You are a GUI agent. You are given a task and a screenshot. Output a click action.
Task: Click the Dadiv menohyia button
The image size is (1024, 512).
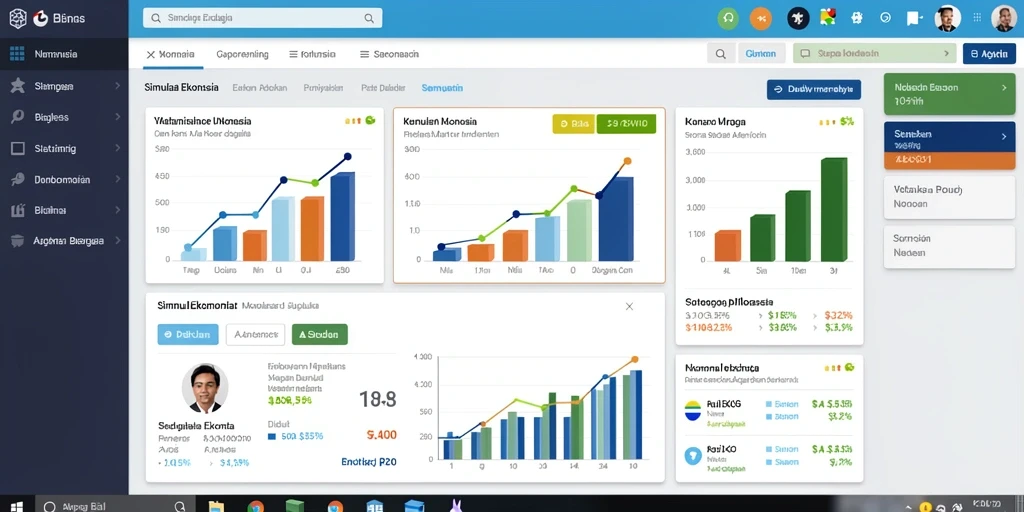[x=814, y=89]
